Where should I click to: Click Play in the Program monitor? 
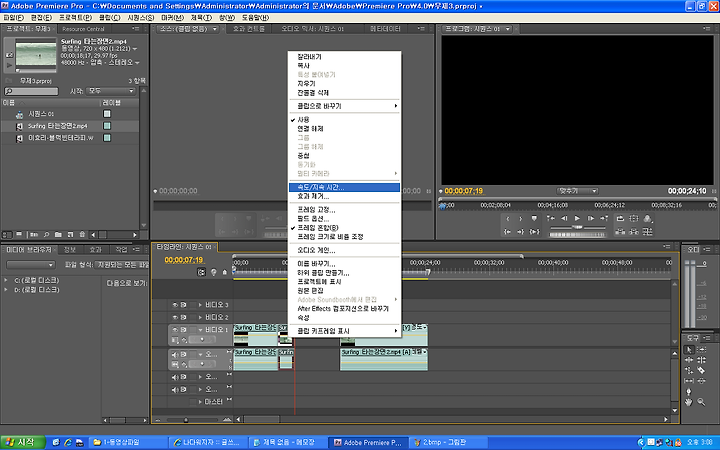point(577,219)
